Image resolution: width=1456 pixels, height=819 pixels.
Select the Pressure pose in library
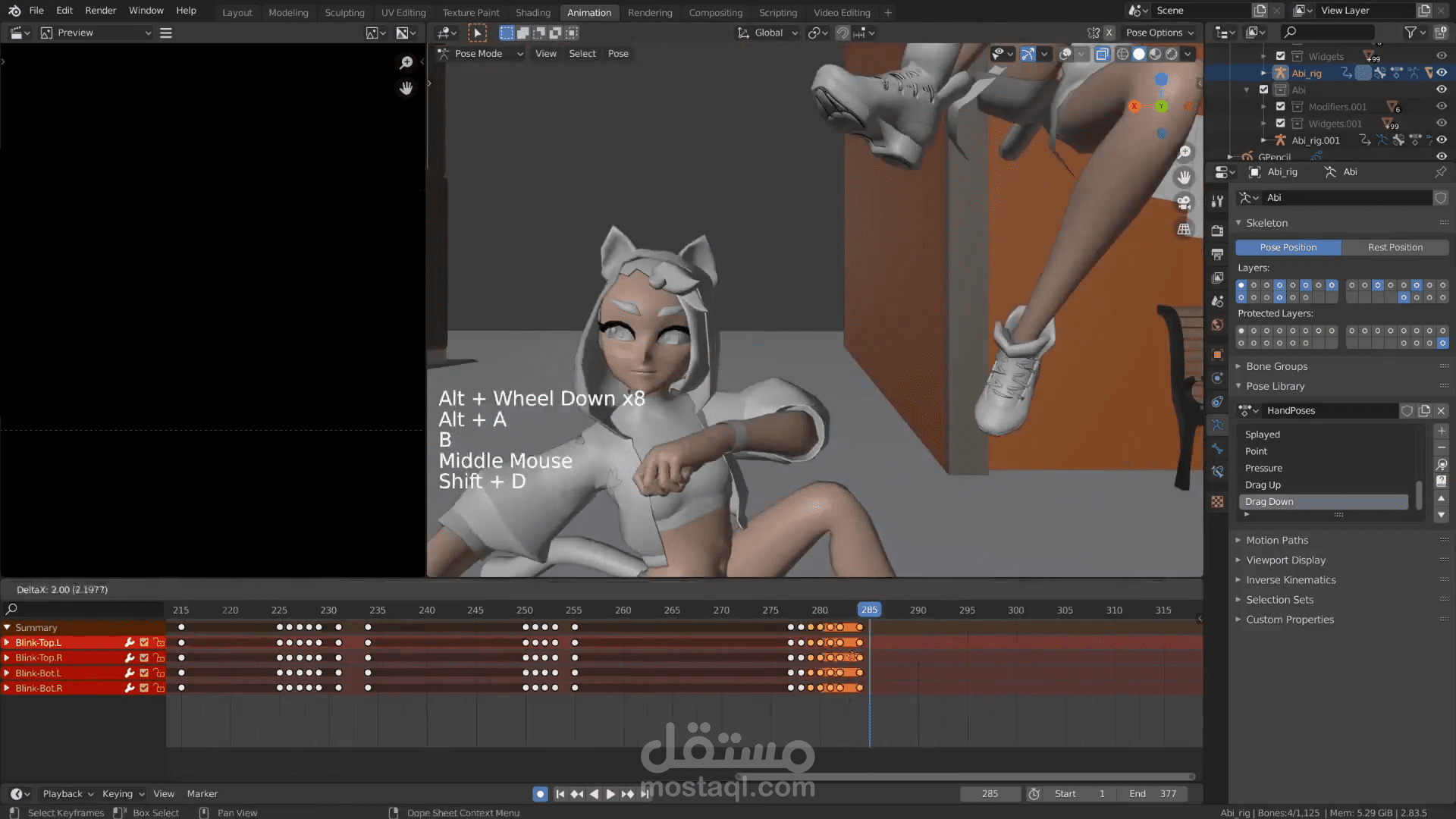(x=1263, y=468)
